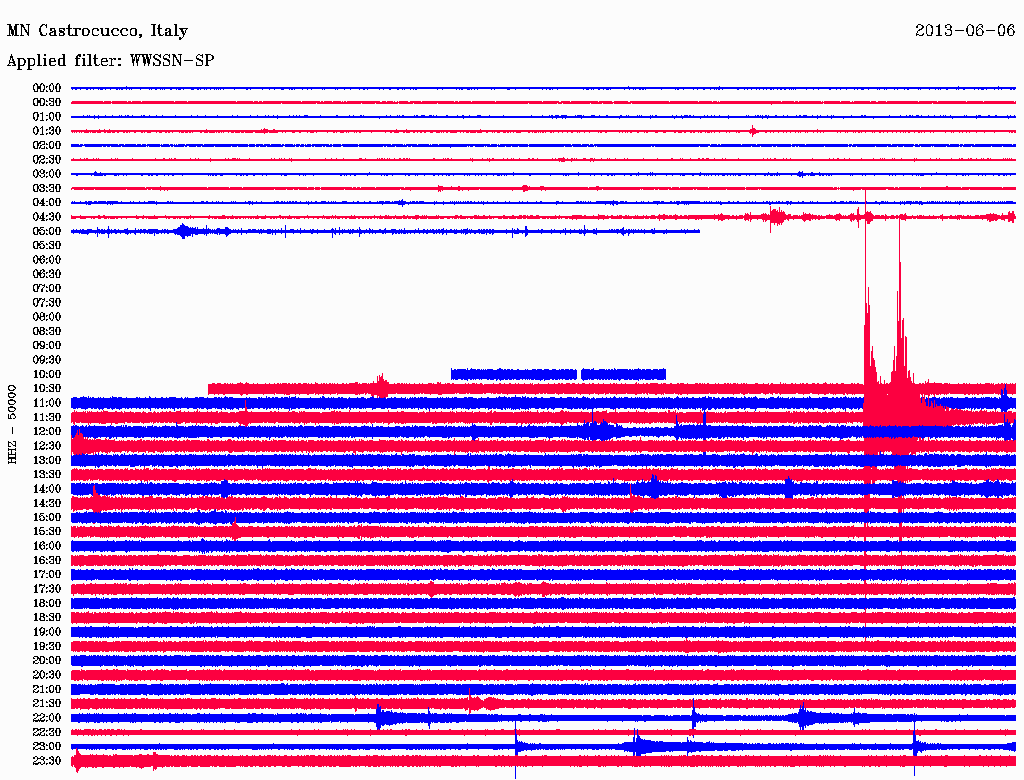Select the 19:30 time label
The image size is (1024, 780).
click(47, 646)
